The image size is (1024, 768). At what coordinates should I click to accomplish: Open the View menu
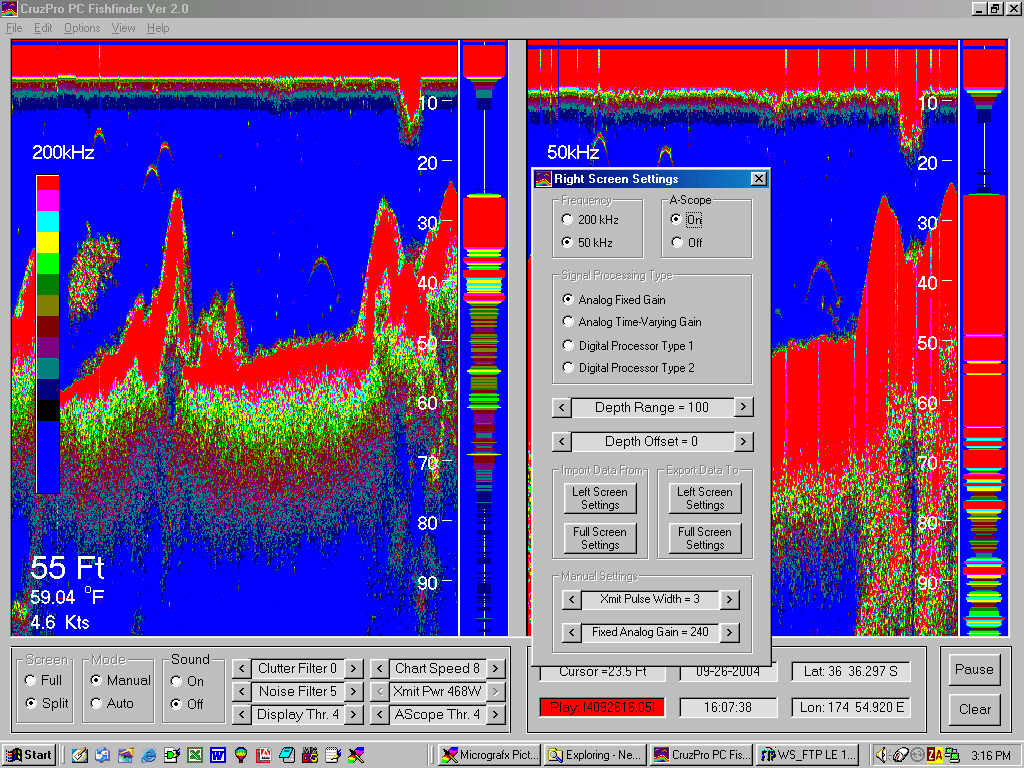point(124,28)
